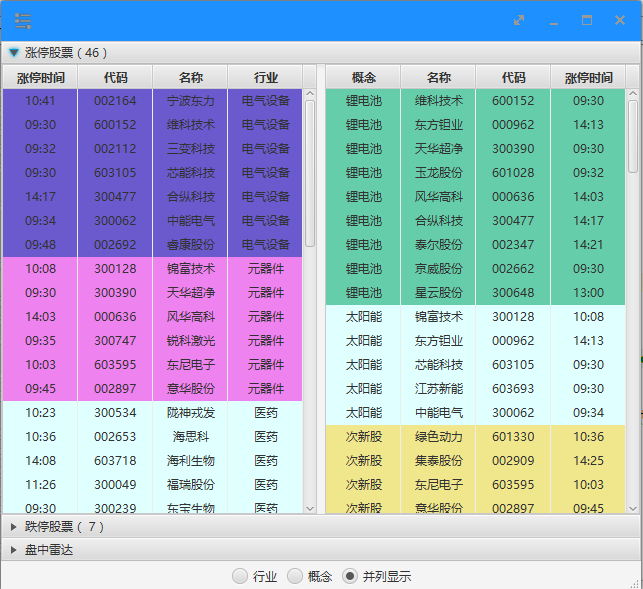Select the 并列显示 radio button
Screen dimensions: 643x589
tap(350, 576)
